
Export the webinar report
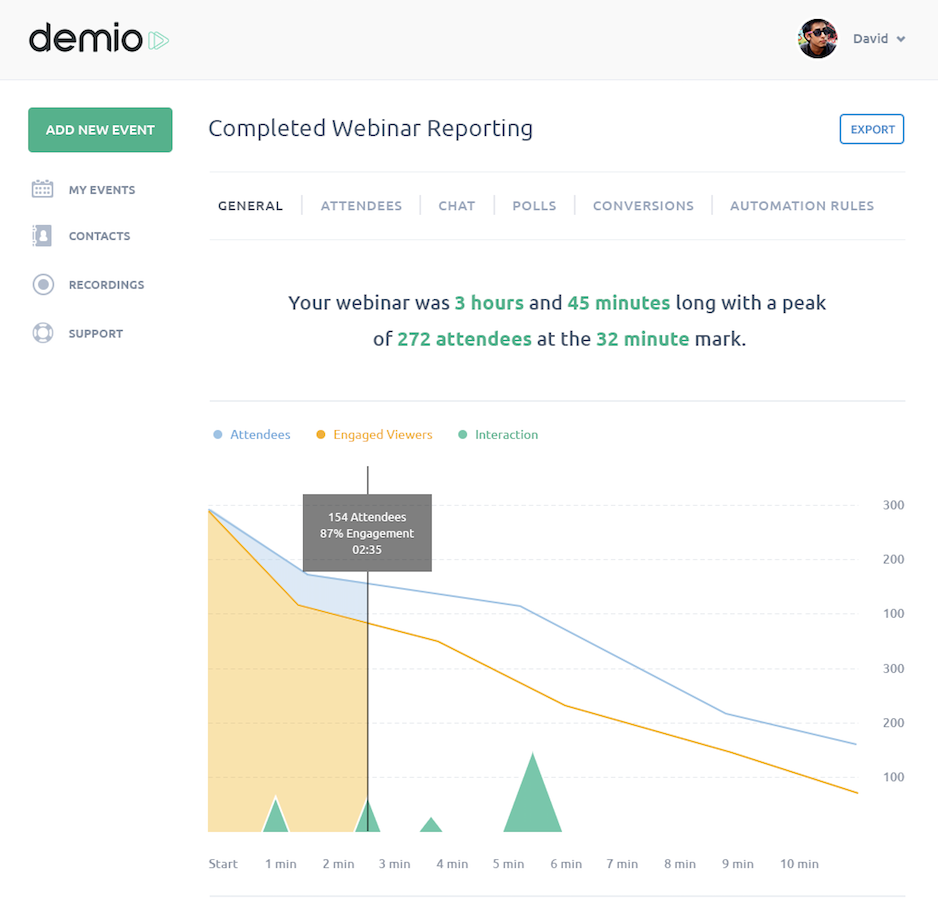[872, 129]
